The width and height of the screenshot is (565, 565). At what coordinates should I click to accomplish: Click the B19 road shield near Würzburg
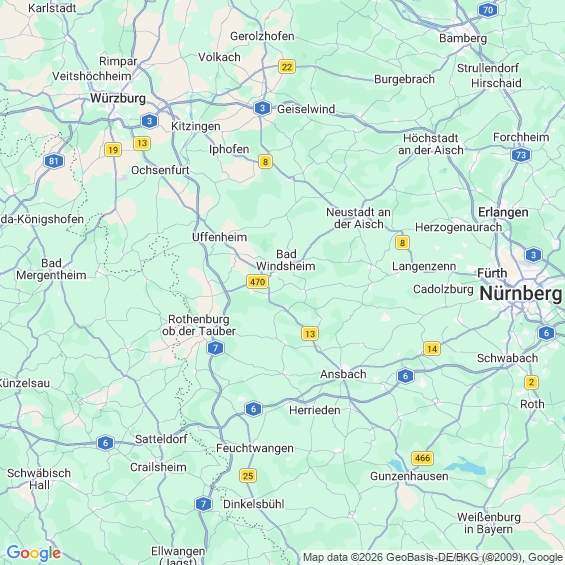click(x=113, y=150)
